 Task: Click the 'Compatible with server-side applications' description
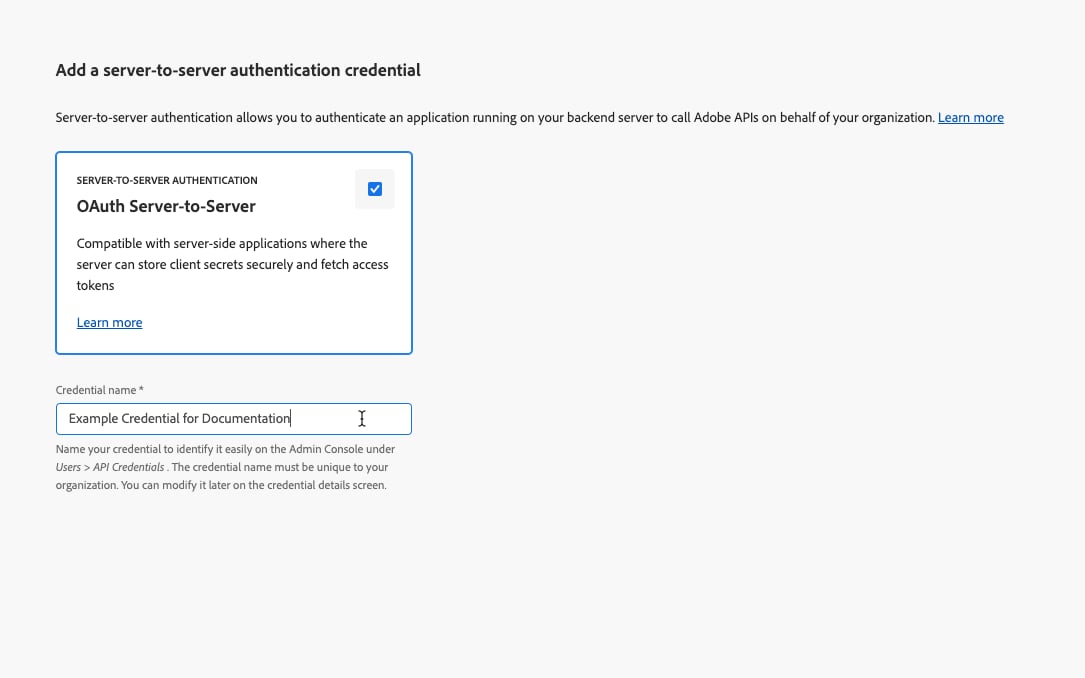232,264
